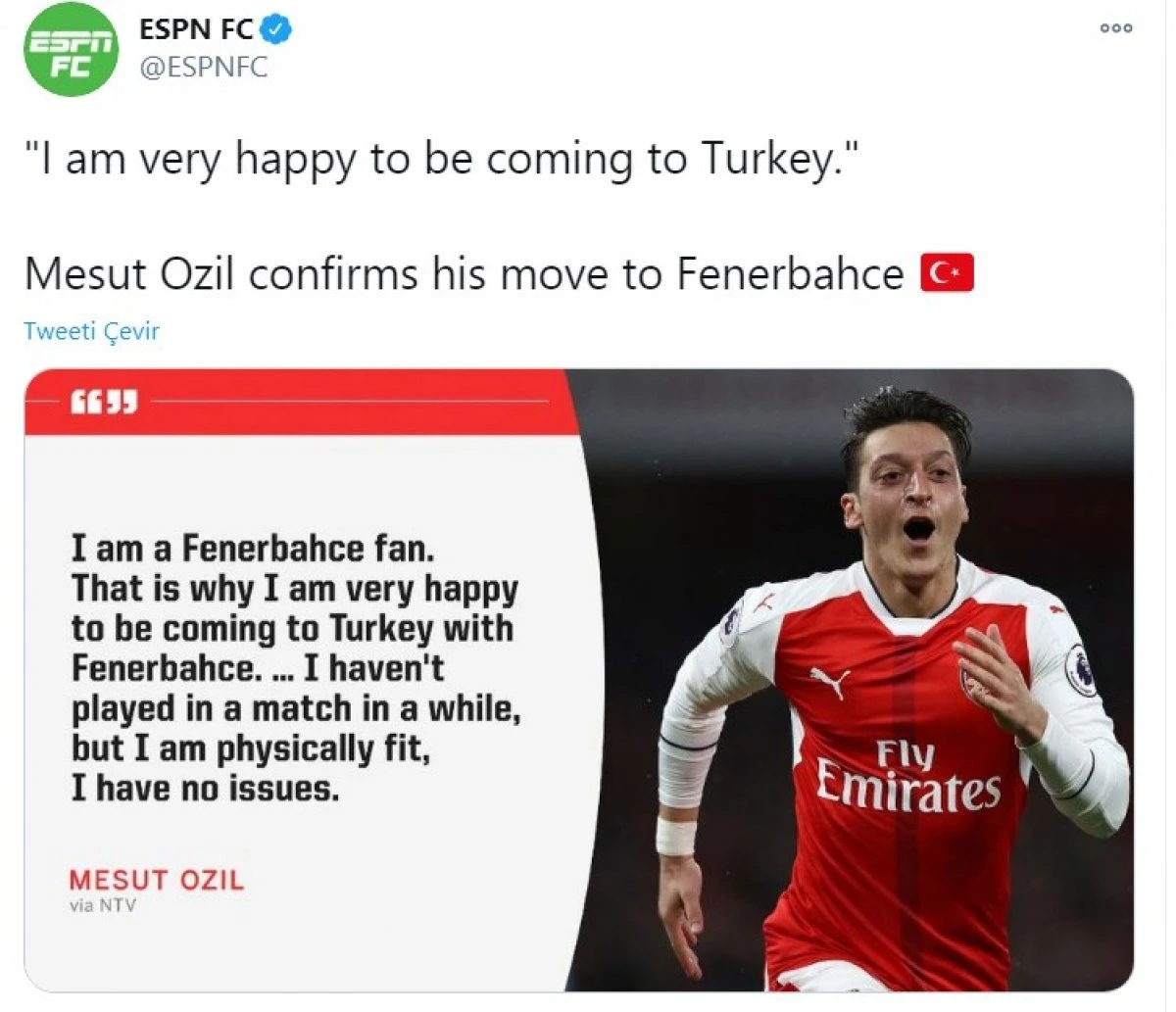This screenshot has width=1176, height=1012.
Task: Click the @ESPNFC handle
Action: [x=203, y=68]
